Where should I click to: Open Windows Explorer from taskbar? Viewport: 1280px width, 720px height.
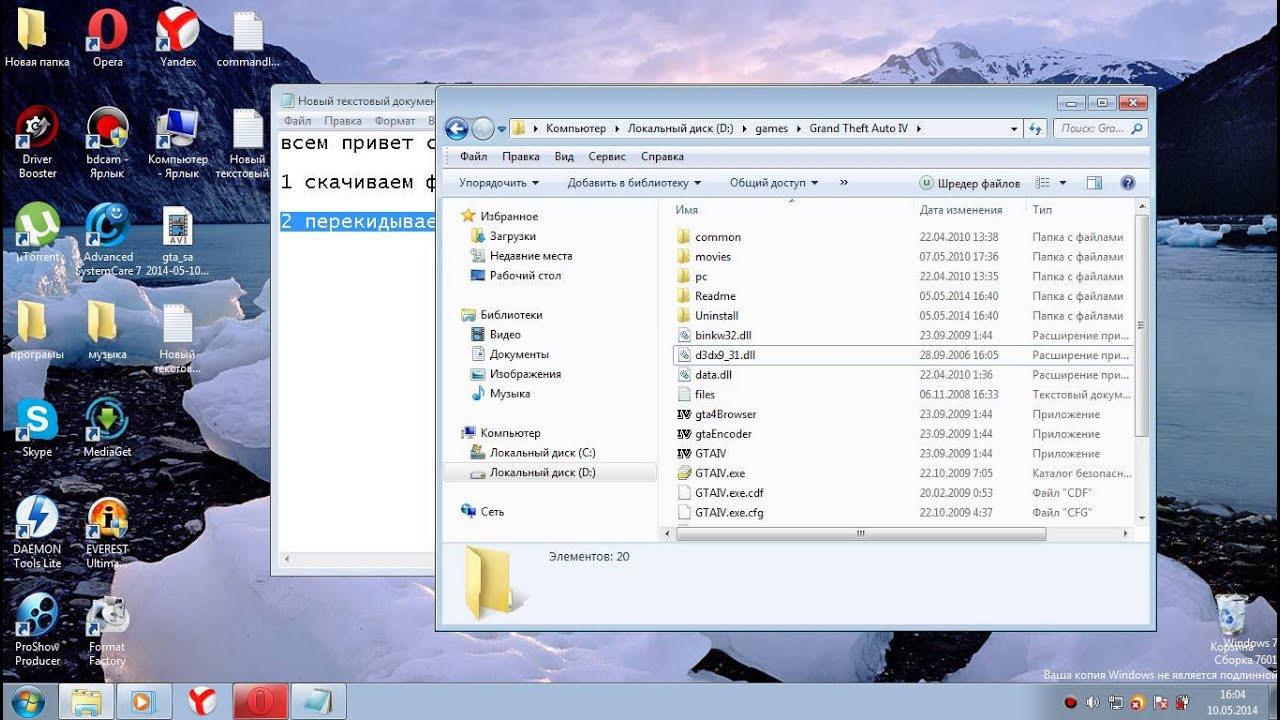(x=87, y=702)
